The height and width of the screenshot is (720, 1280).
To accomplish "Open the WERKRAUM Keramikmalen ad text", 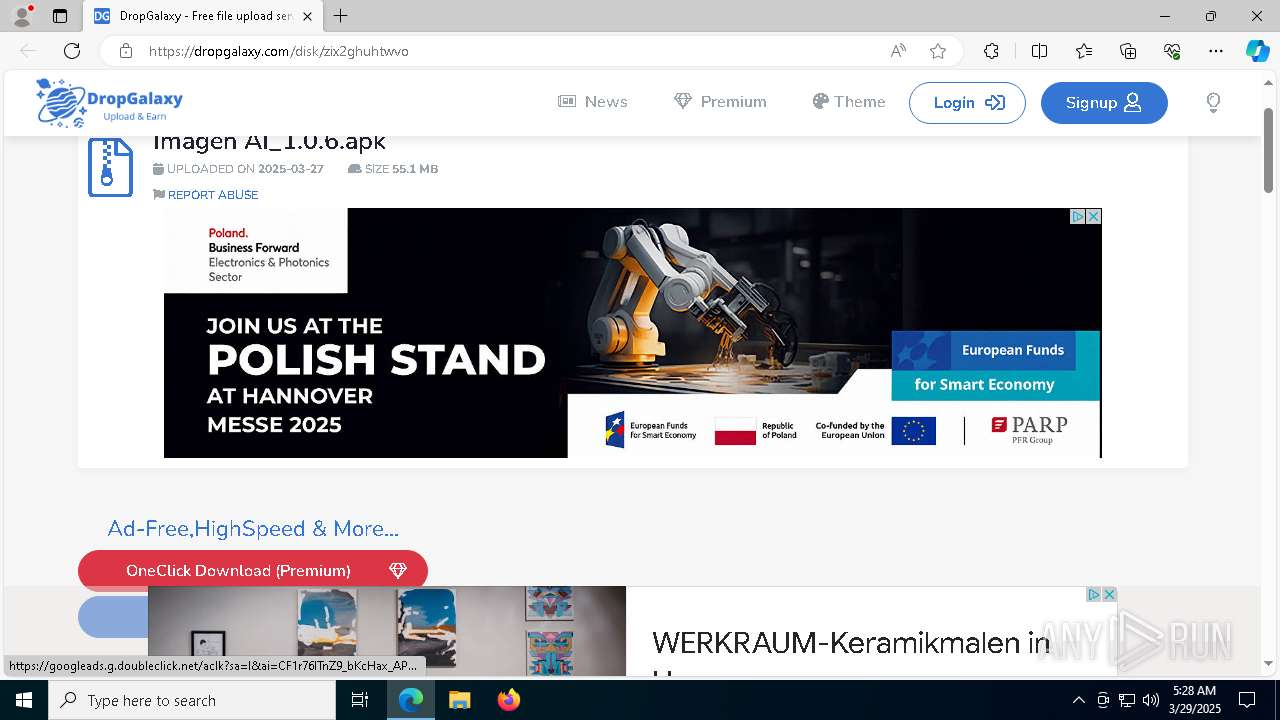I will 851,642.
